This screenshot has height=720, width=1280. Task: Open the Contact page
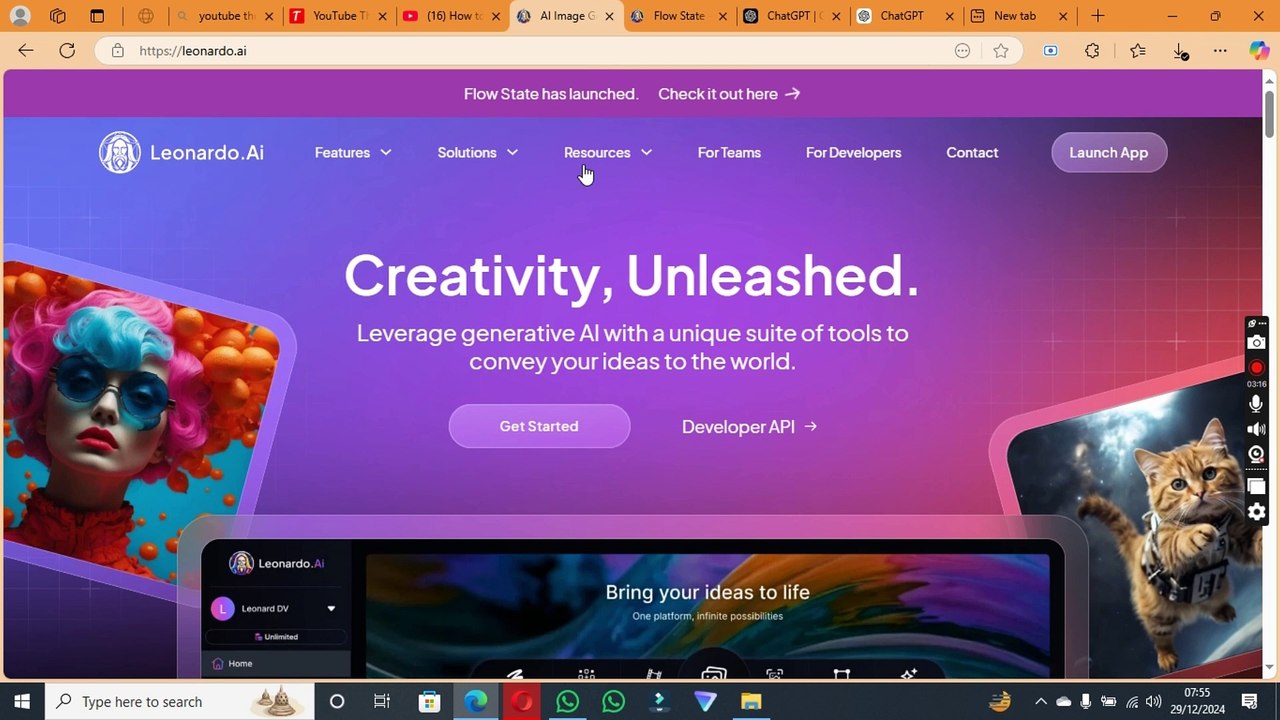[972, 153]
